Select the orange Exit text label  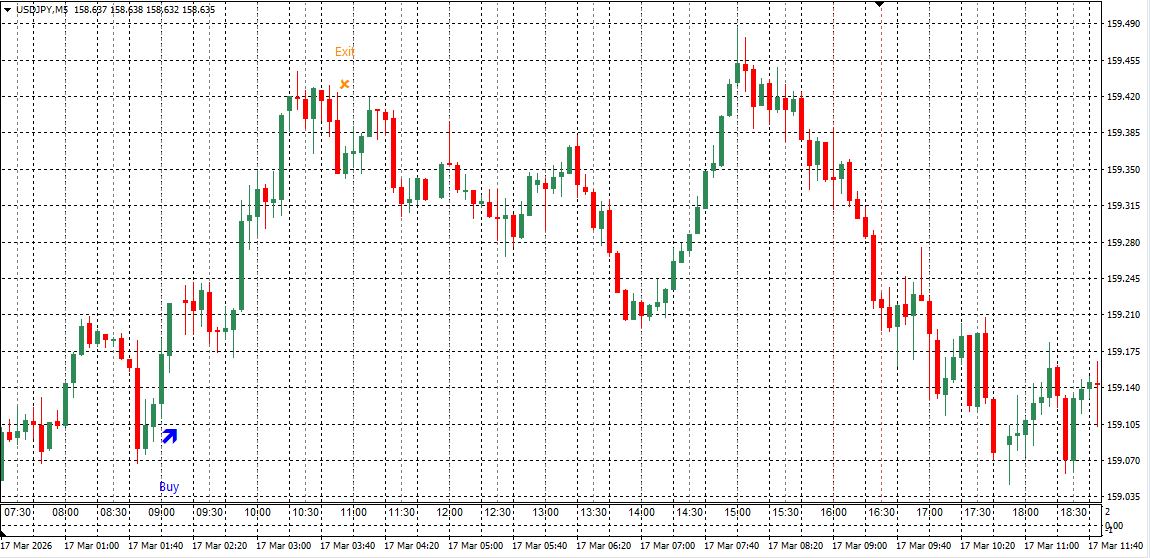point(344,52)
